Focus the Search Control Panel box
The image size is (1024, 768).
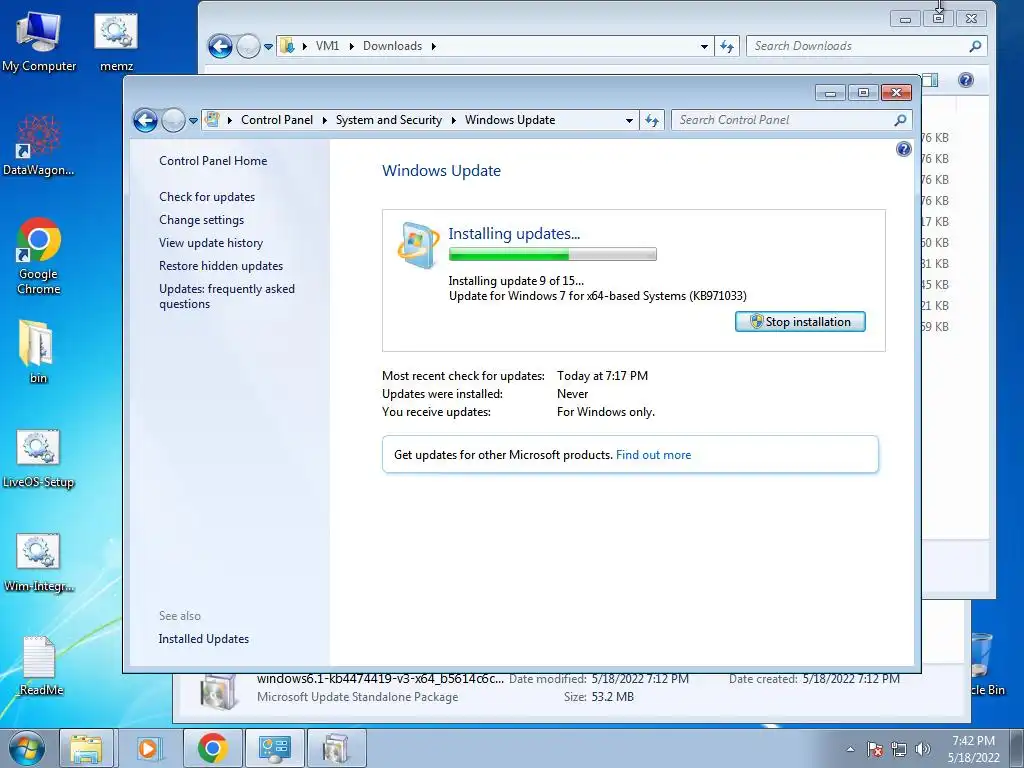784,120
